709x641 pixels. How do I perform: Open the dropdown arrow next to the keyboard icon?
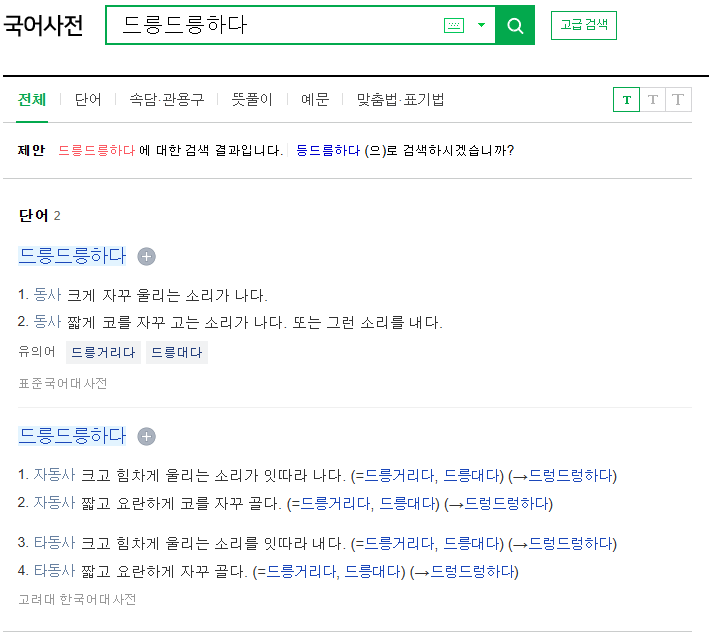(x=481, y=26)
